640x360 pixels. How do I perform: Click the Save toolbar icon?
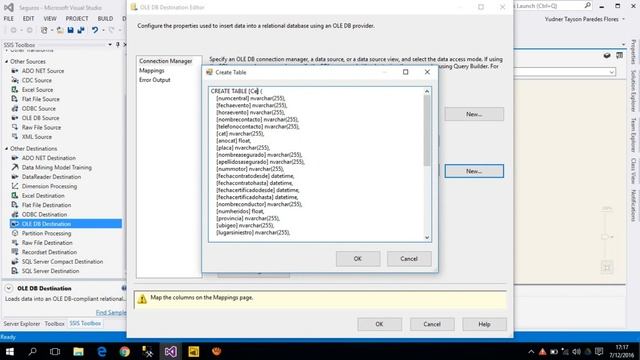71,30
